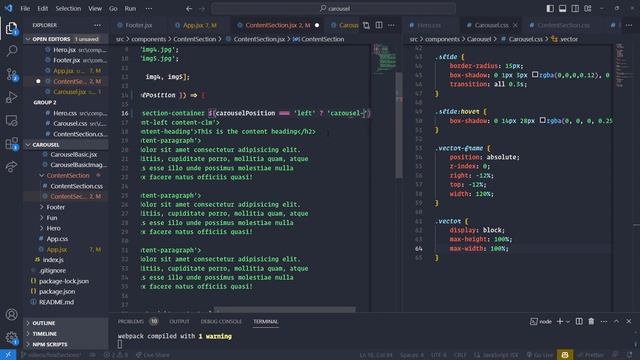Open the Remote Explorer view

(11, 120)
